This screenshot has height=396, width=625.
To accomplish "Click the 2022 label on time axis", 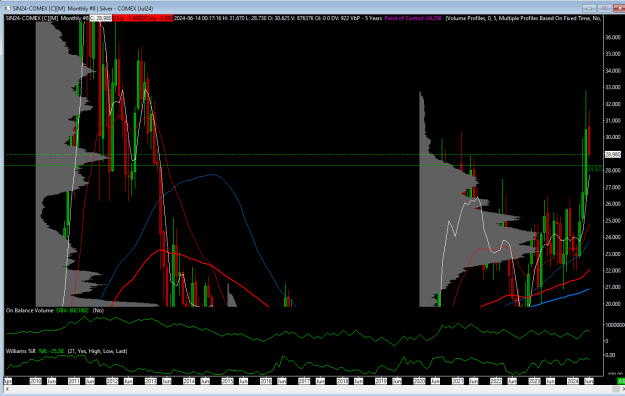I will click(x=496, y=381).
